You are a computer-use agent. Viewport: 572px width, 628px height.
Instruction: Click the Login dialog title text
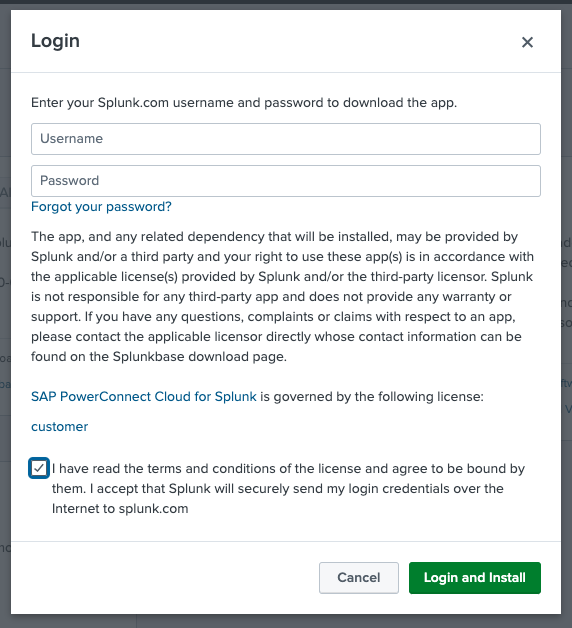tap(55, 41)
